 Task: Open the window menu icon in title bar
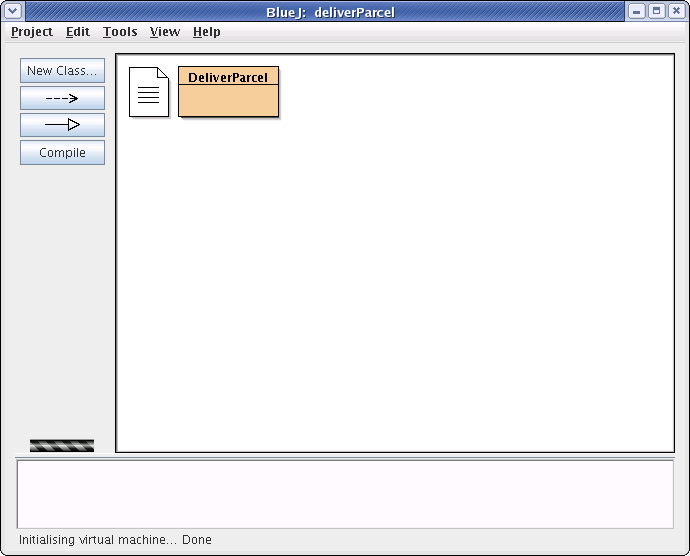point(13,11)
